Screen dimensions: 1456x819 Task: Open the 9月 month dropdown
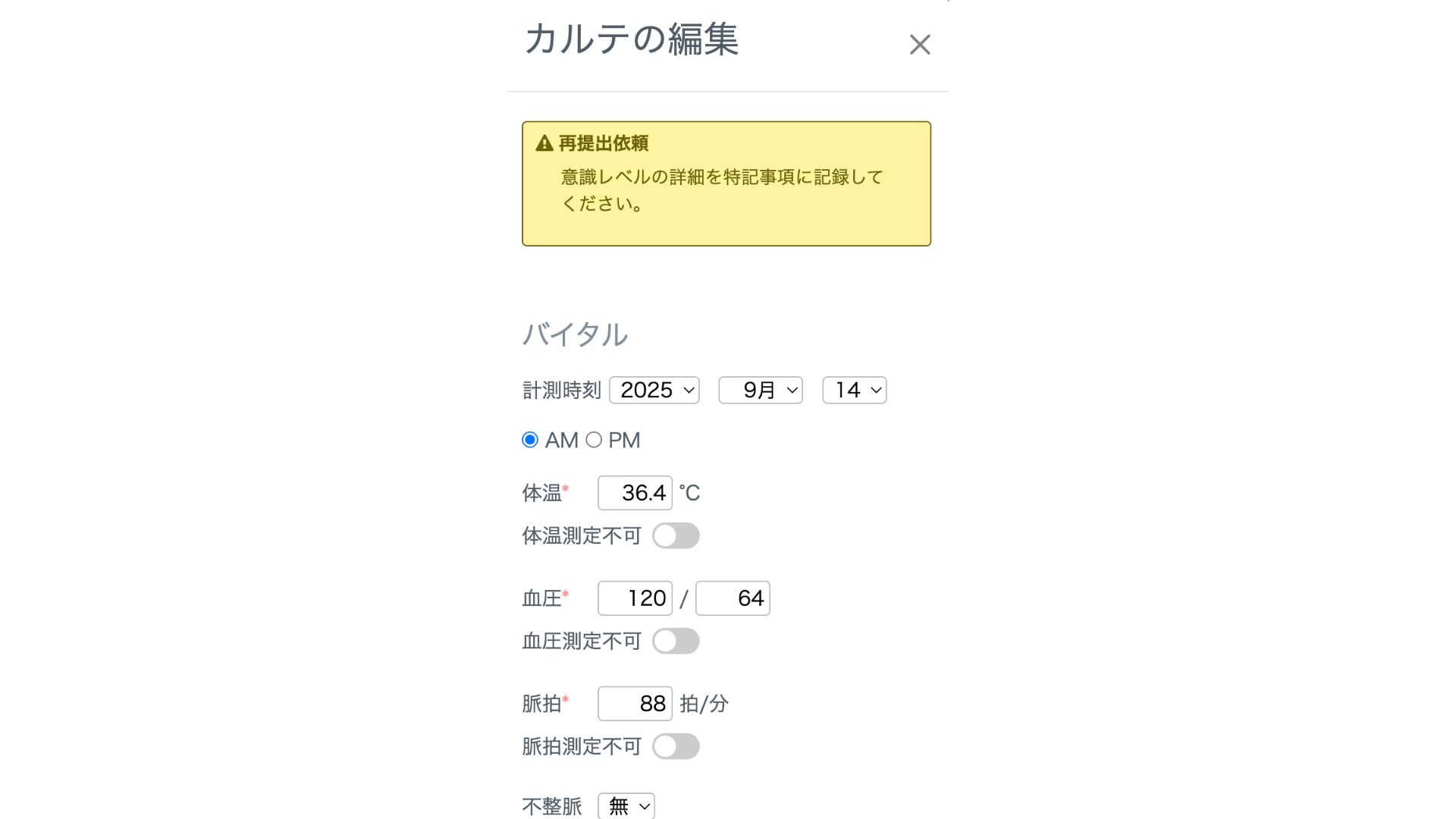(760, 390)
